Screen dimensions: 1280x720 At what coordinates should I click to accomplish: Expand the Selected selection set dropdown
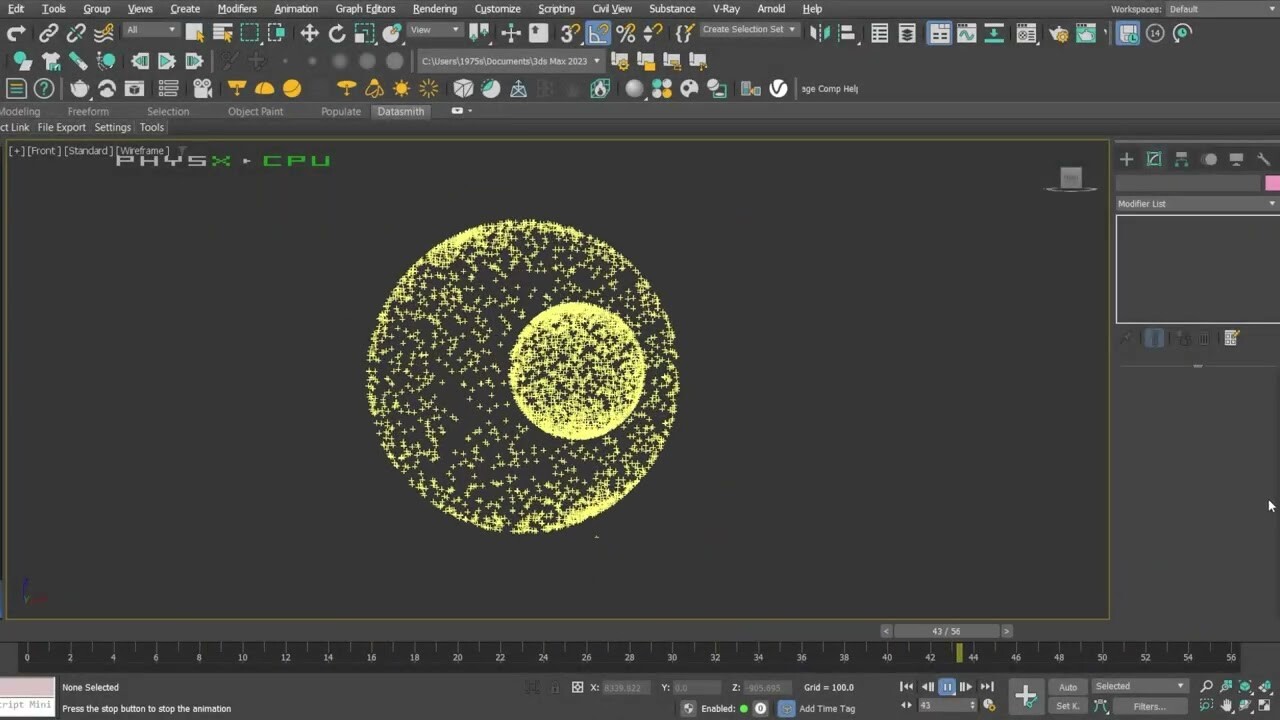click(1138, 685)
